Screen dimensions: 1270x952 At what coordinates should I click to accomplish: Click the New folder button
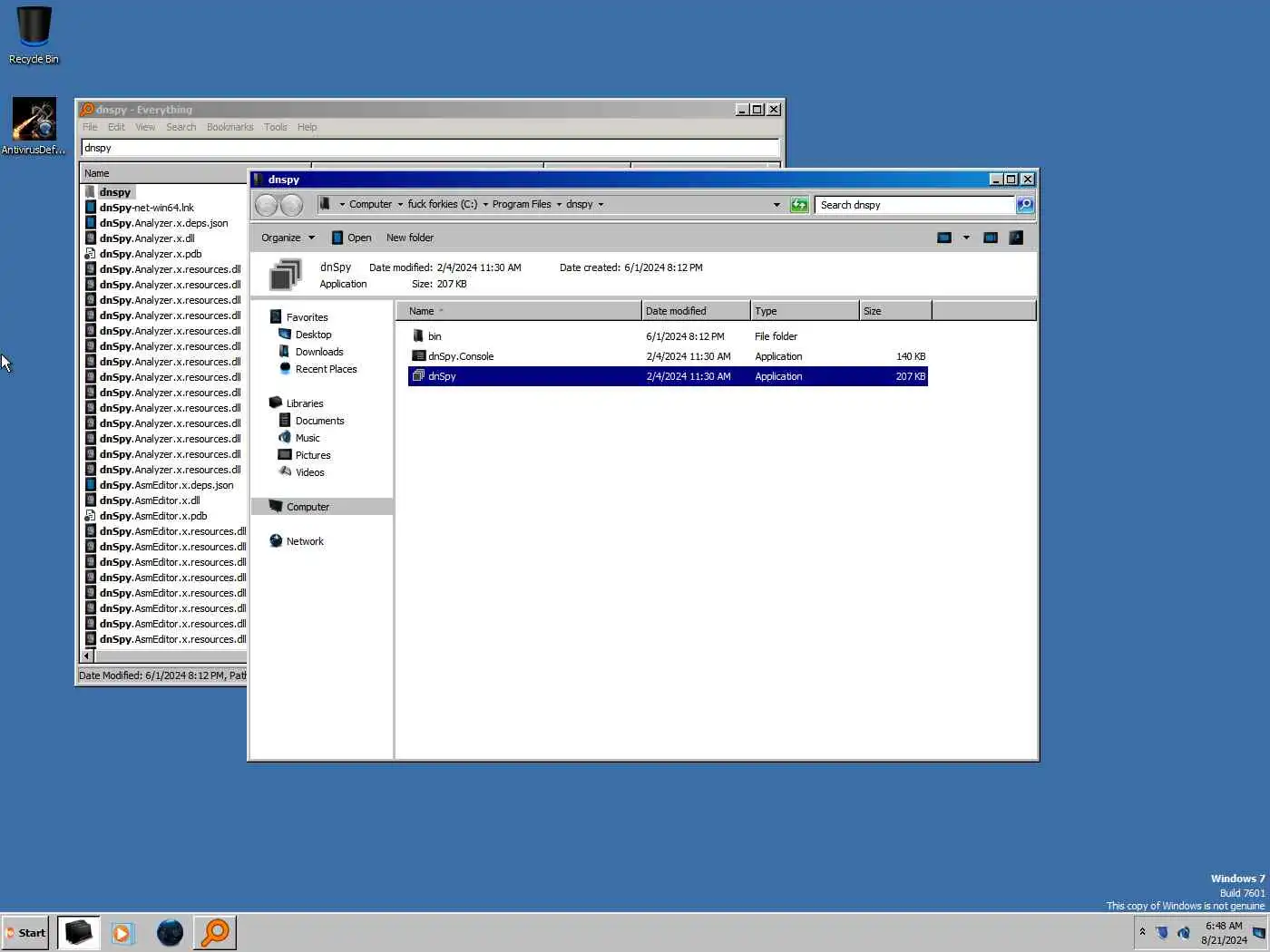pyautogui.click(x=410, y=238)
